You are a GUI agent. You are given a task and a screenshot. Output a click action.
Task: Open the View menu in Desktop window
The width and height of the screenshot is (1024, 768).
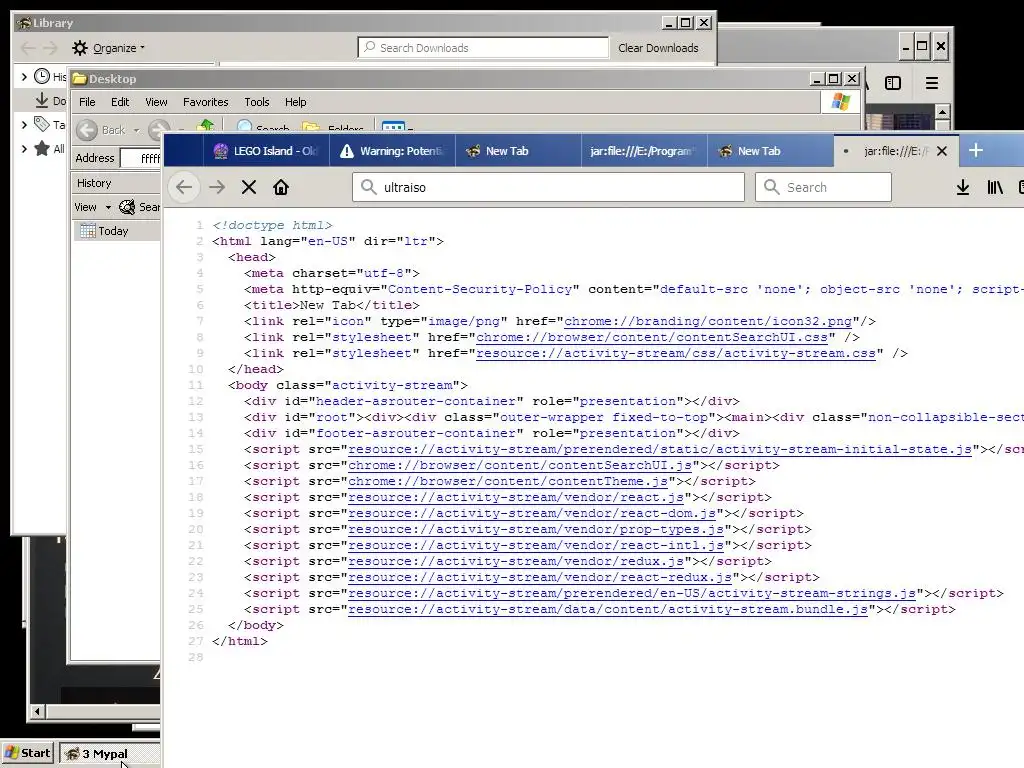[x=156, y=102]
